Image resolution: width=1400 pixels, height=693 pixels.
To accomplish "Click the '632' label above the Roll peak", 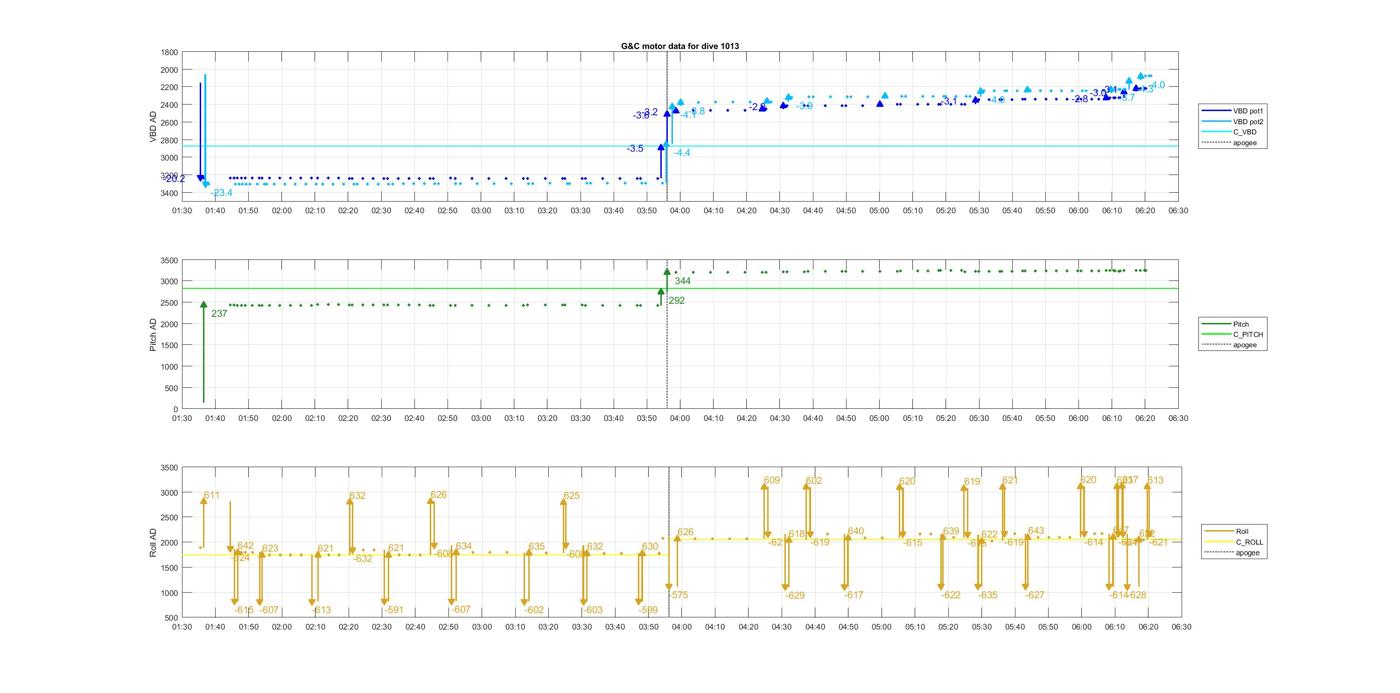I will click(x=357, y=496).
